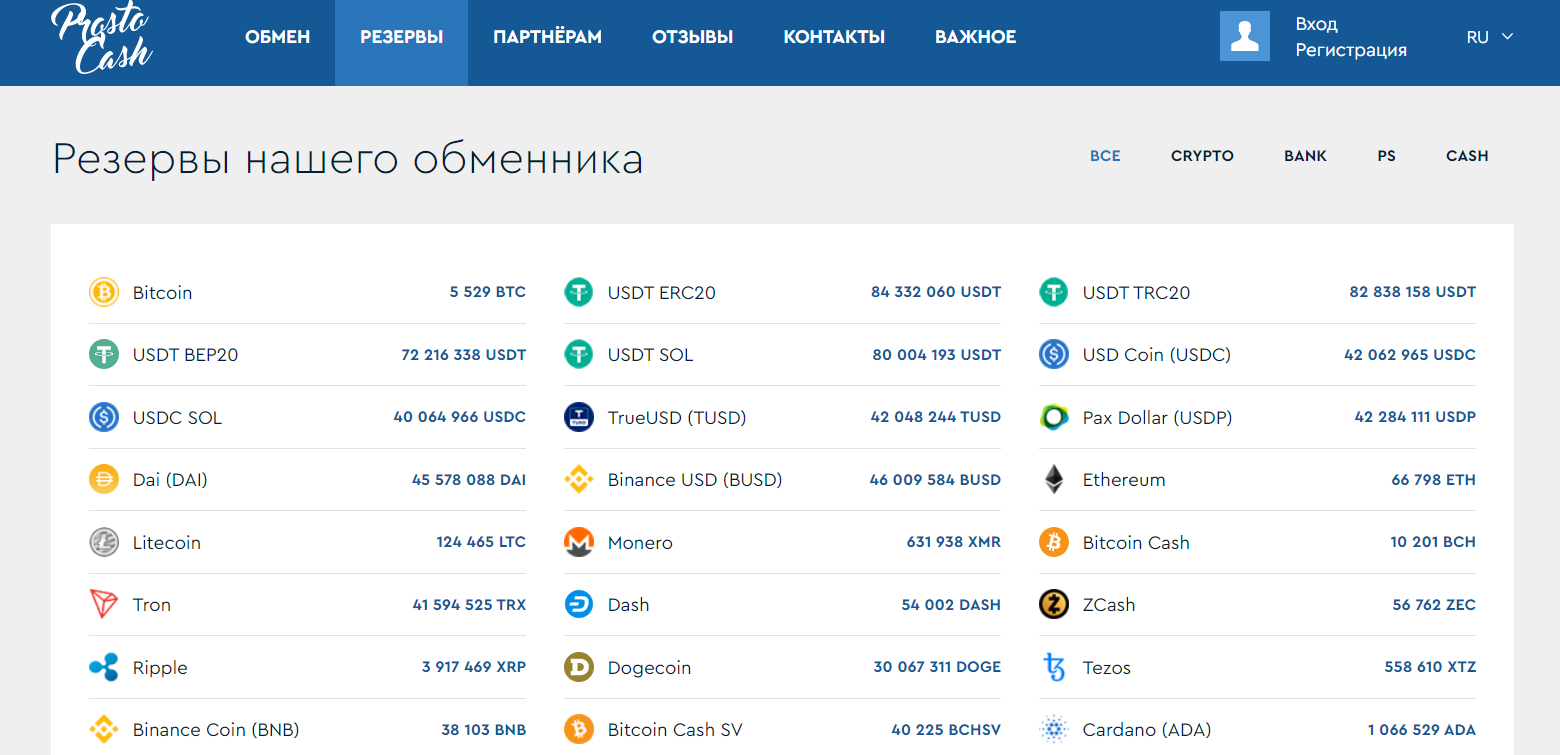Click the Bitcoin Cash icon
The image size is (1560, 755).
(1054, 542)
